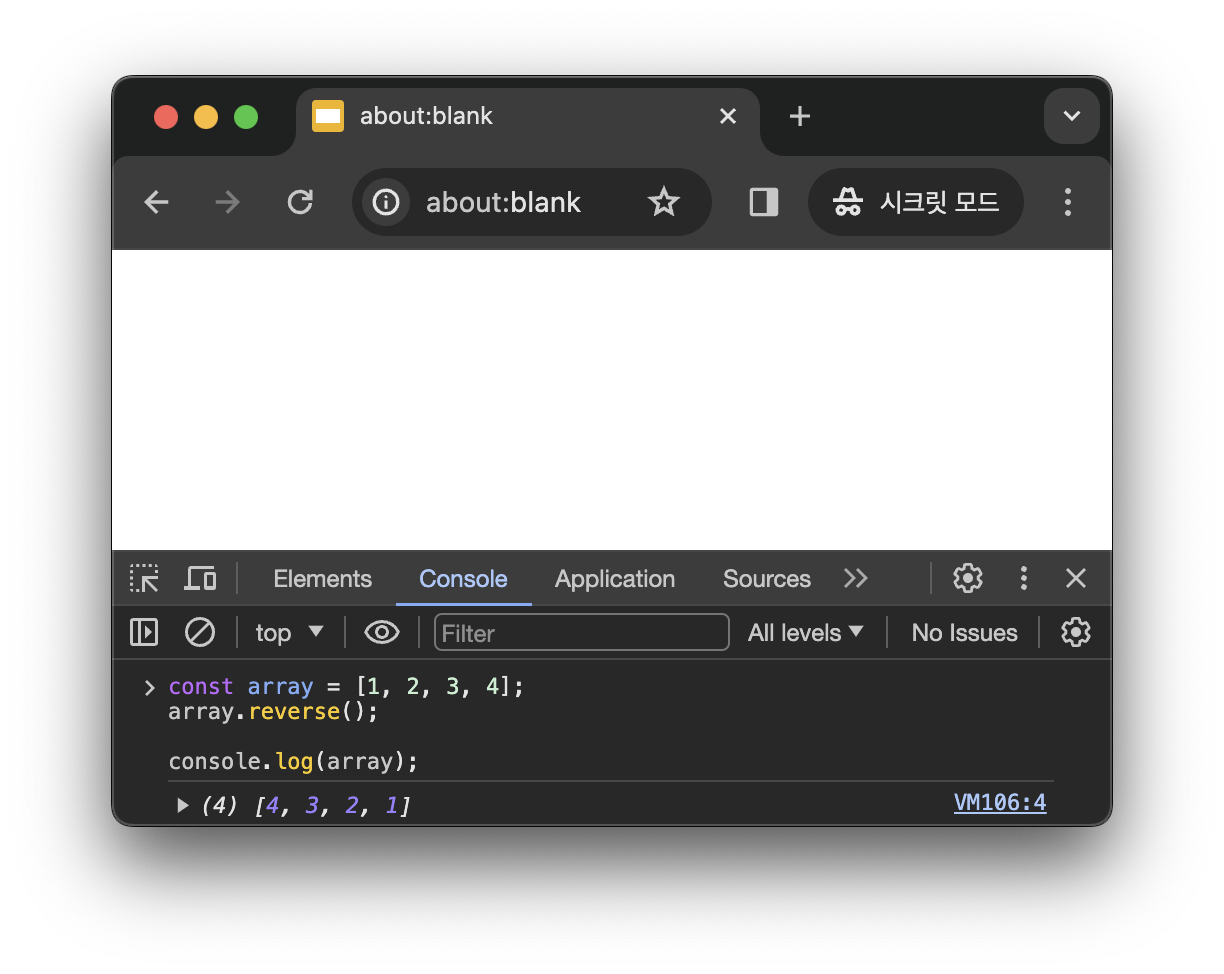1224x974 pixels.
Task: Clear console with the ban icon
Action: click(x=200, y=632)
